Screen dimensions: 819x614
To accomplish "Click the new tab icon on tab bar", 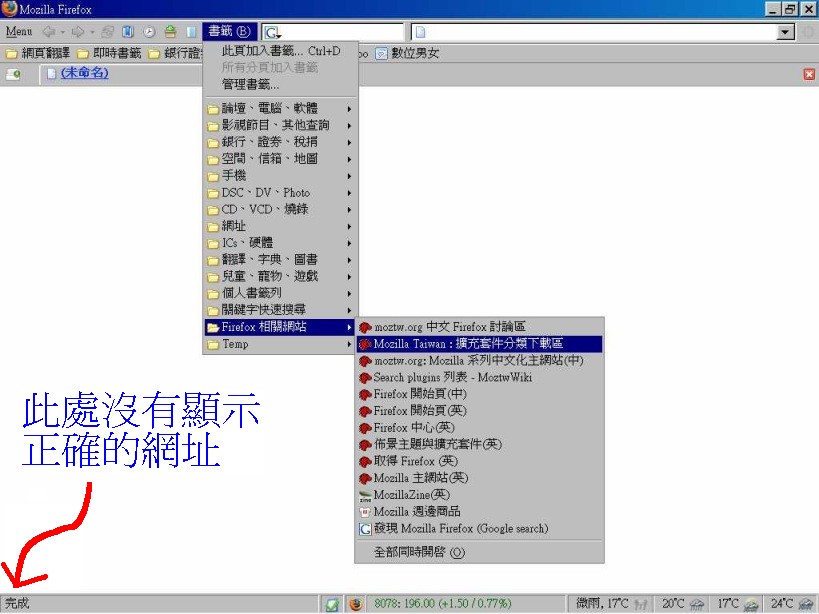I will (14, 74).
